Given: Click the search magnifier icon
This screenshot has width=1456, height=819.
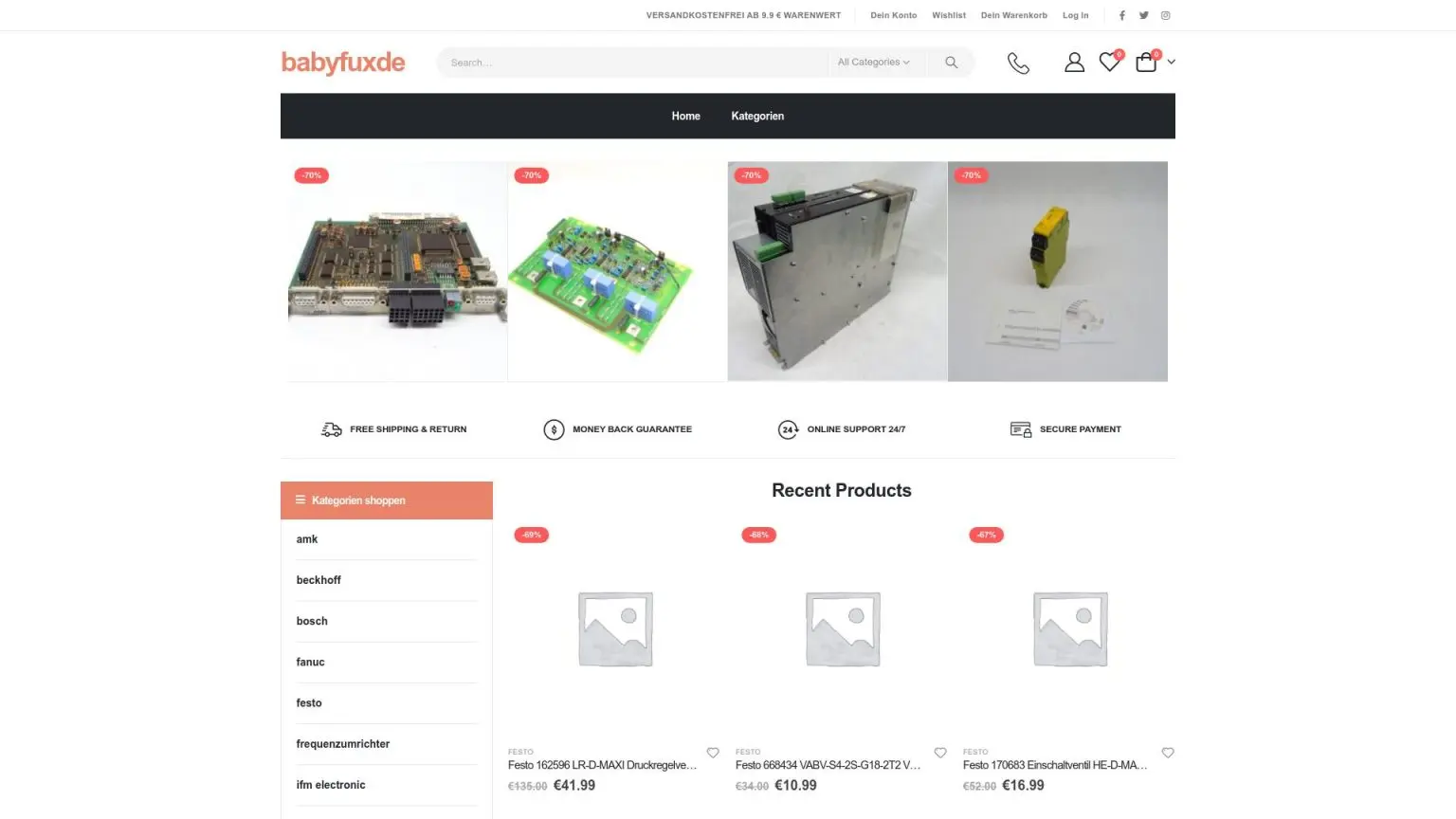Looking at the screenshot, I should pos(951,63).
